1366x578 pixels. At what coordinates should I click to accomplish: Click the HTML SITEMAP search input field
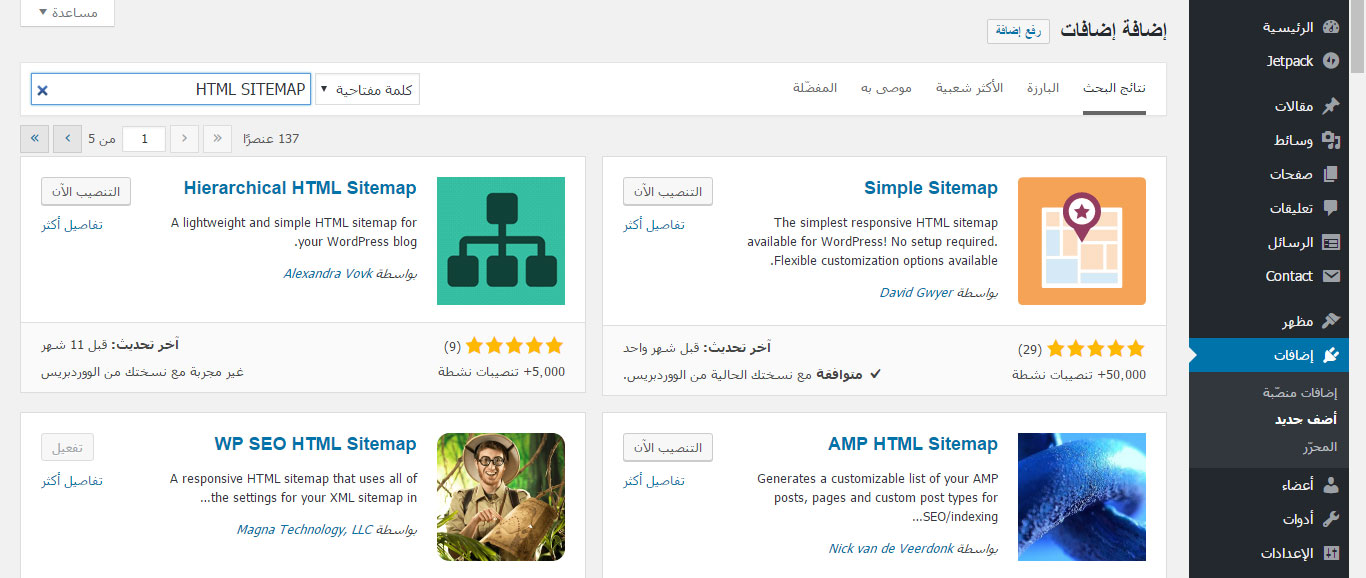171,90
